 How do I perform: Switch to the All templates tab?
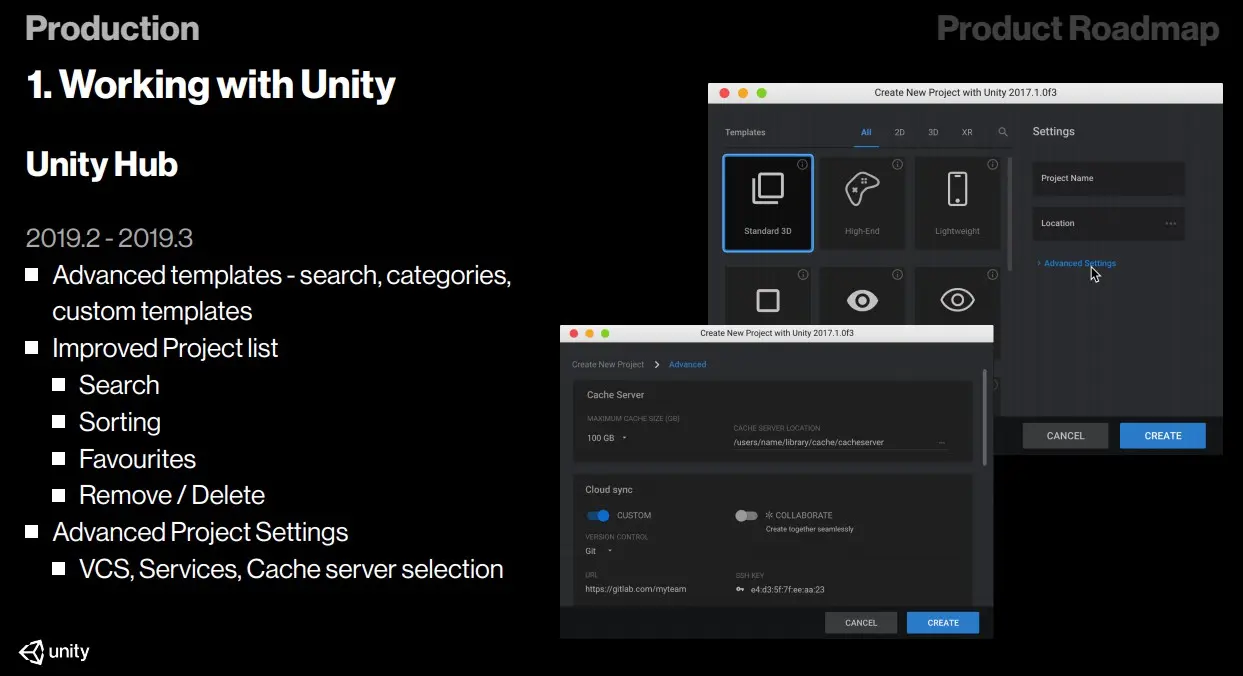click(x=866, y=132)
